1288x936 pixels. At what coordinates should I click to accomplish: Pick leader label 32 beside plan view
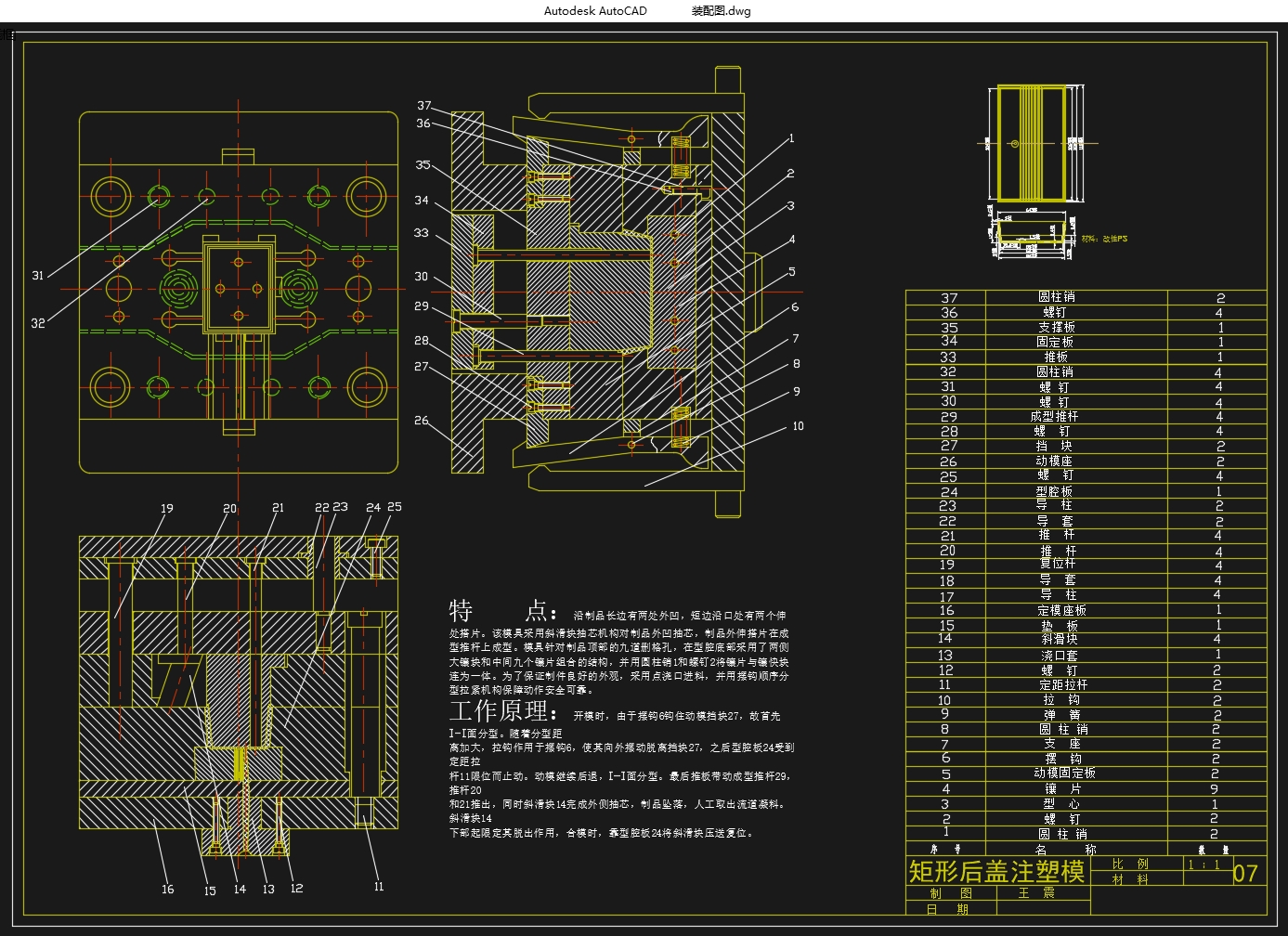point(38,323)
